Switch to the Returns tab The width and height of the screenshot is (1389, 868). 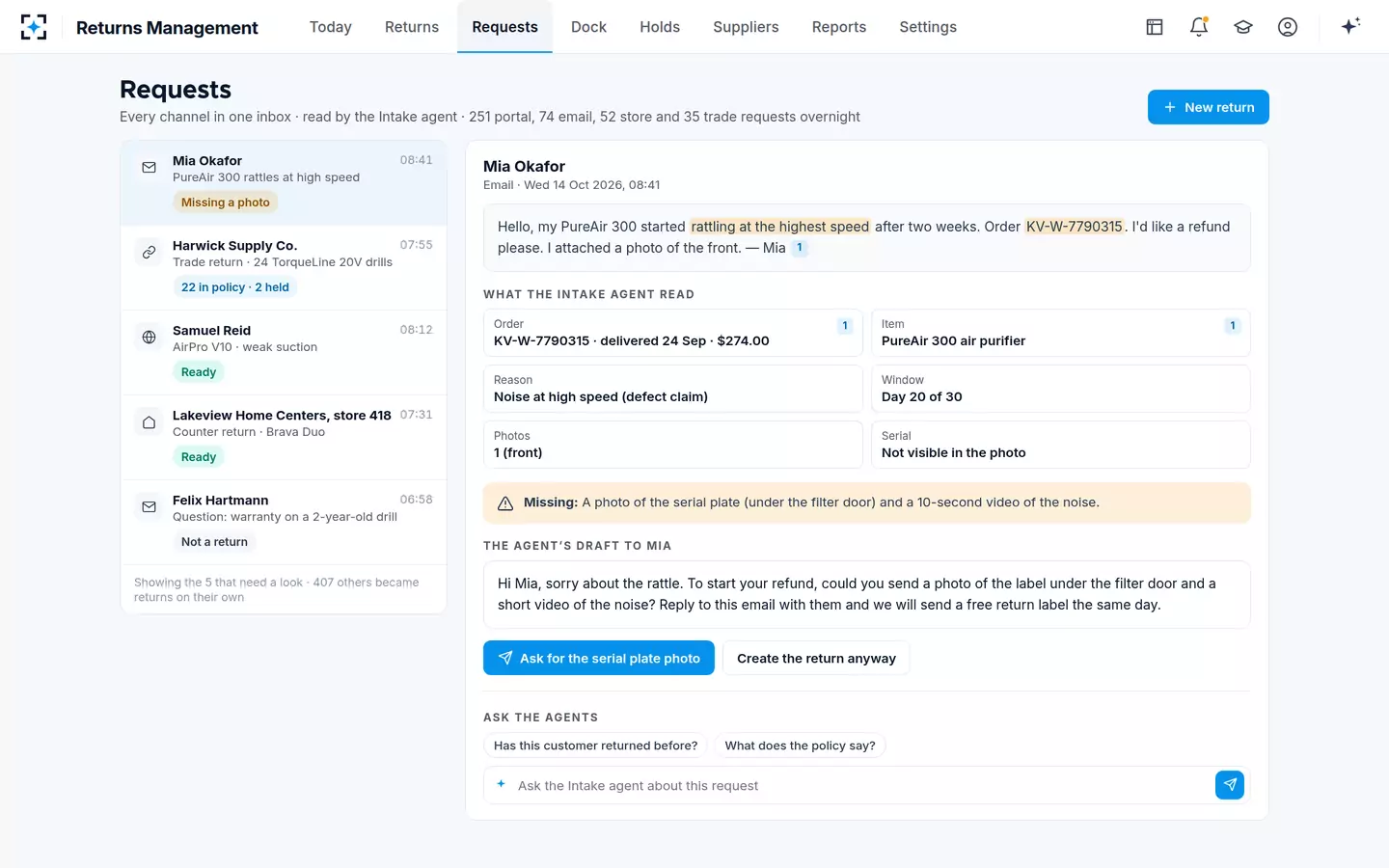click(412, 27)
